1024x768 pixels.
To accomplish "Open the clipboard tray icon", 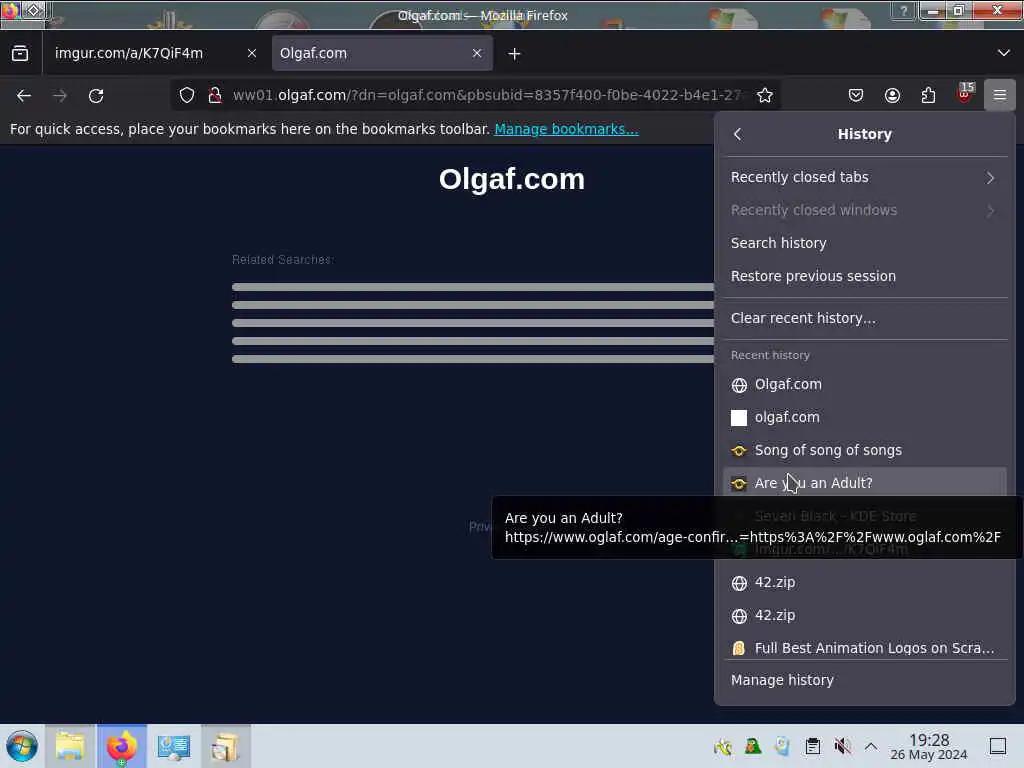I will tap(812, 746).
